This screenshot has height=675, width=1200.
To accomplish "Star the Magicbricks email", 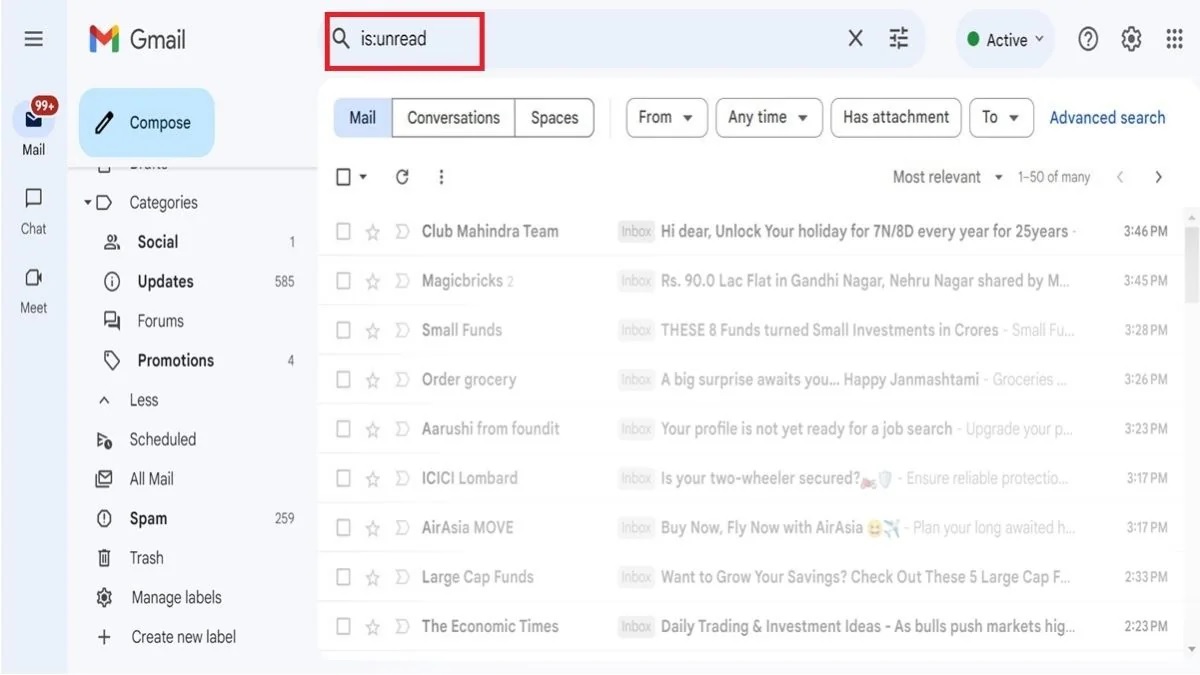I will click(372, 281).
